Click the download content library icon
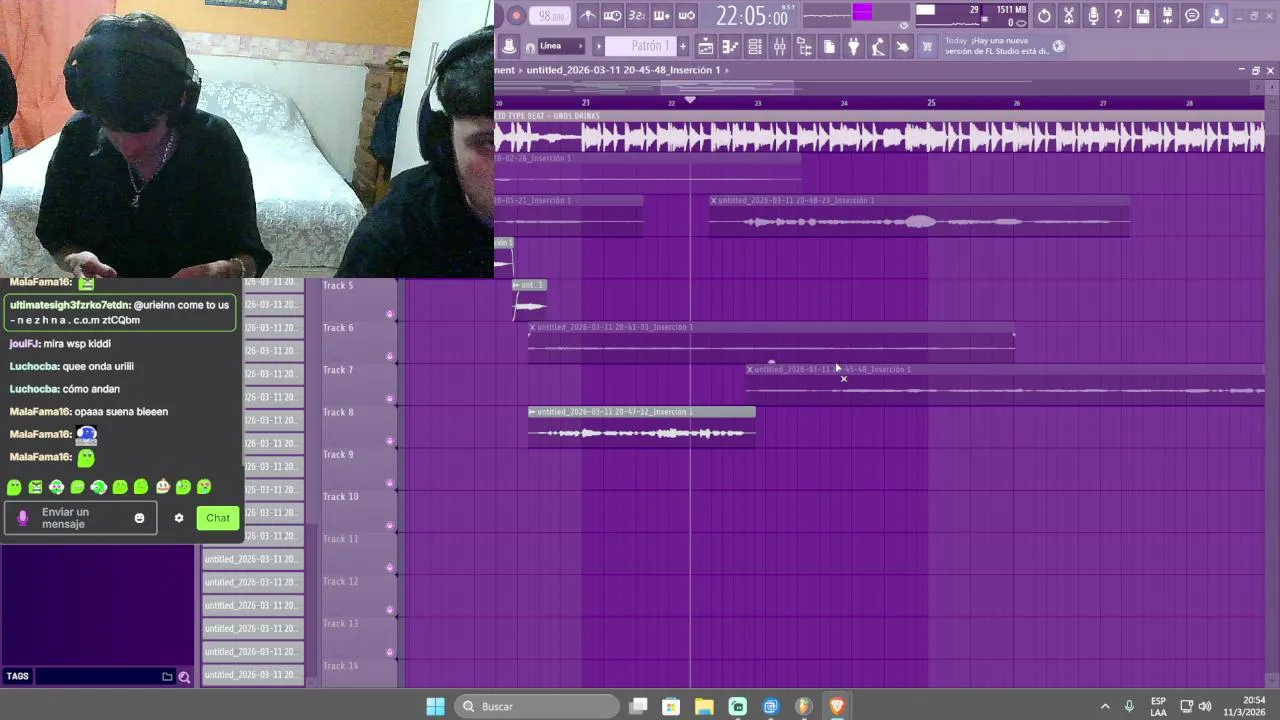Screen dimensions: 1280x720 [x=1217, y=16]
